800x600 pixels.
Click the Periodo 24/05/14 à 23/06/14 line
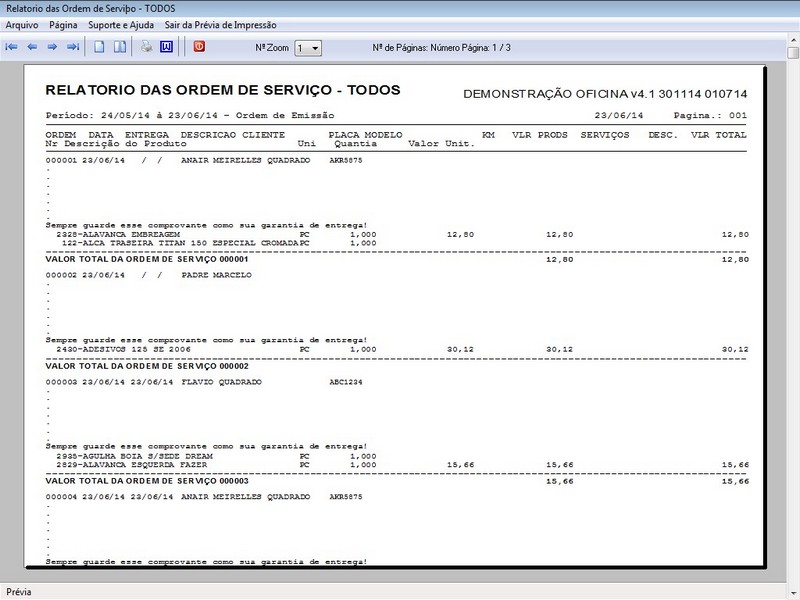(190, 115)
